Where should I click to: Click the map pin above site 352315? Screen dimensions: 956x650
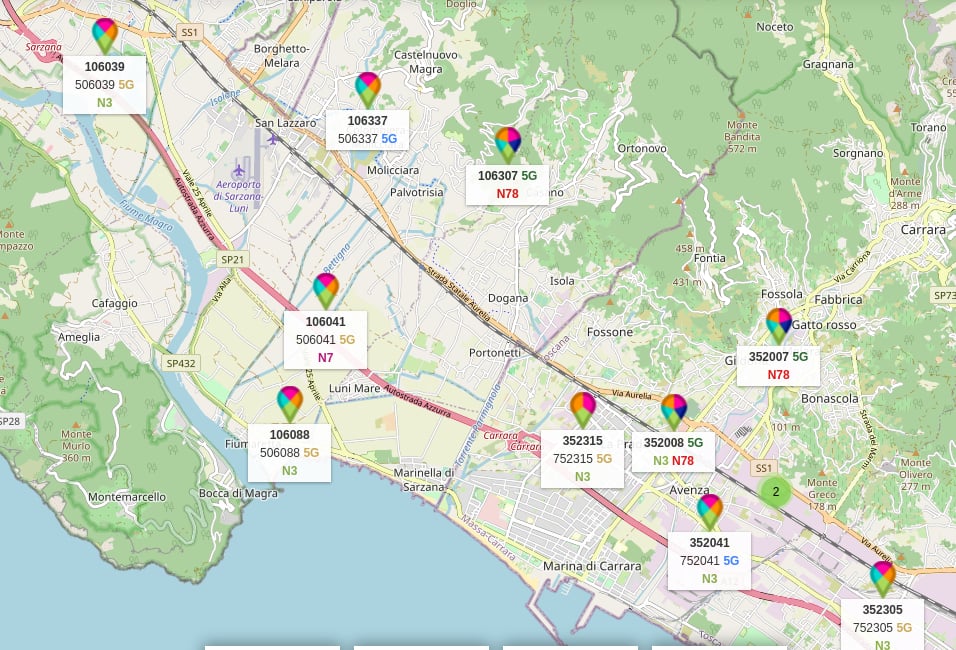pos(583,410)
